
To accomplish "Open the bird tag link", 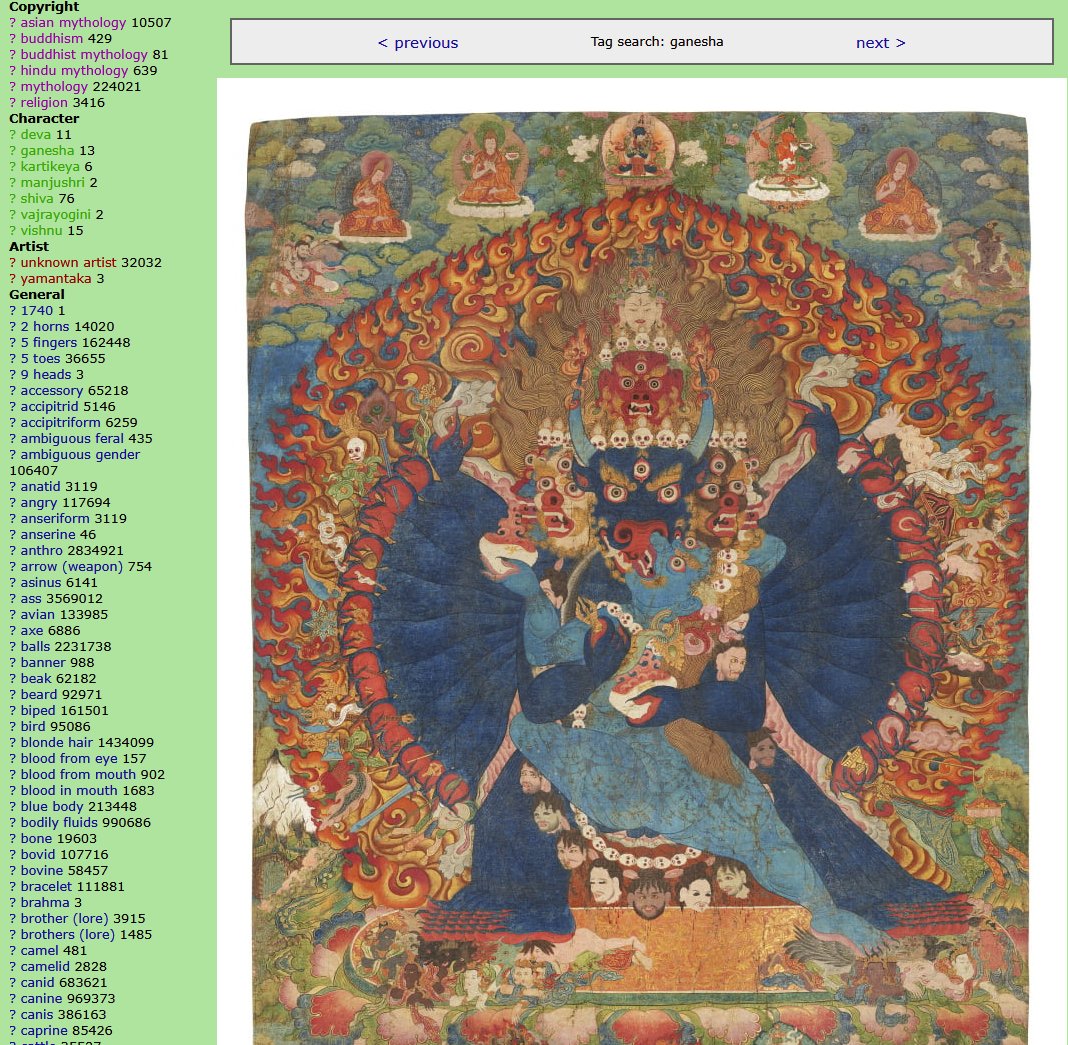I will coord(33,727).
